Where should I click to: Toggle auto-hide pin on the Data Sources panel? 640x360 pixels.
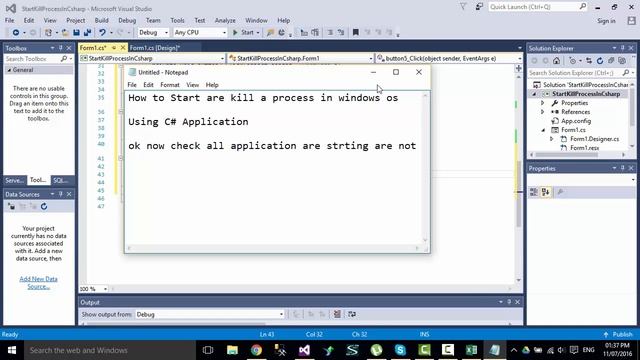[60, 194]
